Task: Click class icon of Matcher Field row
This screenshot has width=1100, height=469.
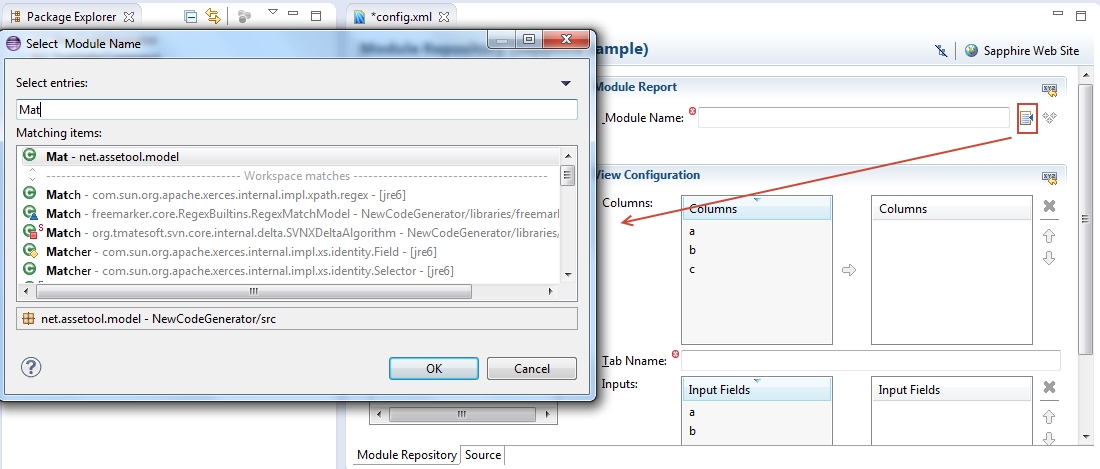Action: (30, 250)
